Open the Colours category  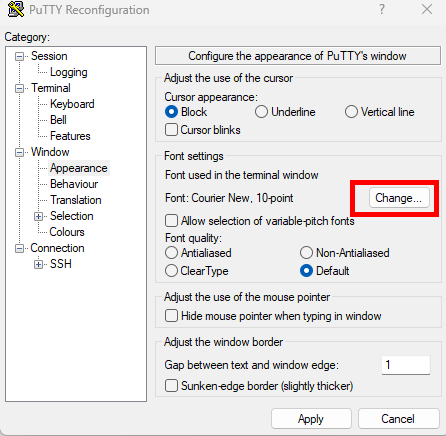click(x=67, y=232)
